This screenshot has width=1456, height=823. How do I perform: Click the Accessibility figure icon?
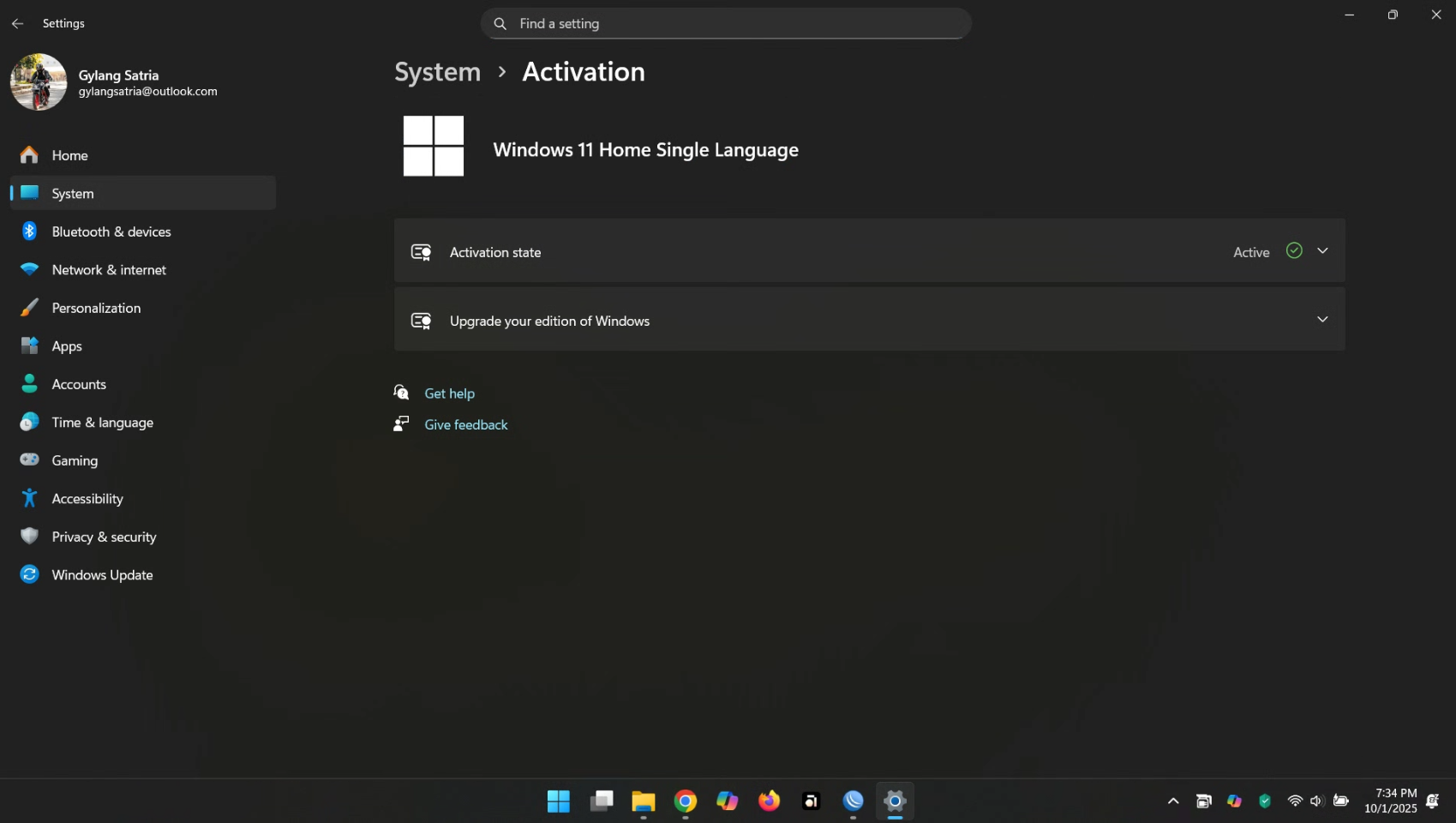29,498
